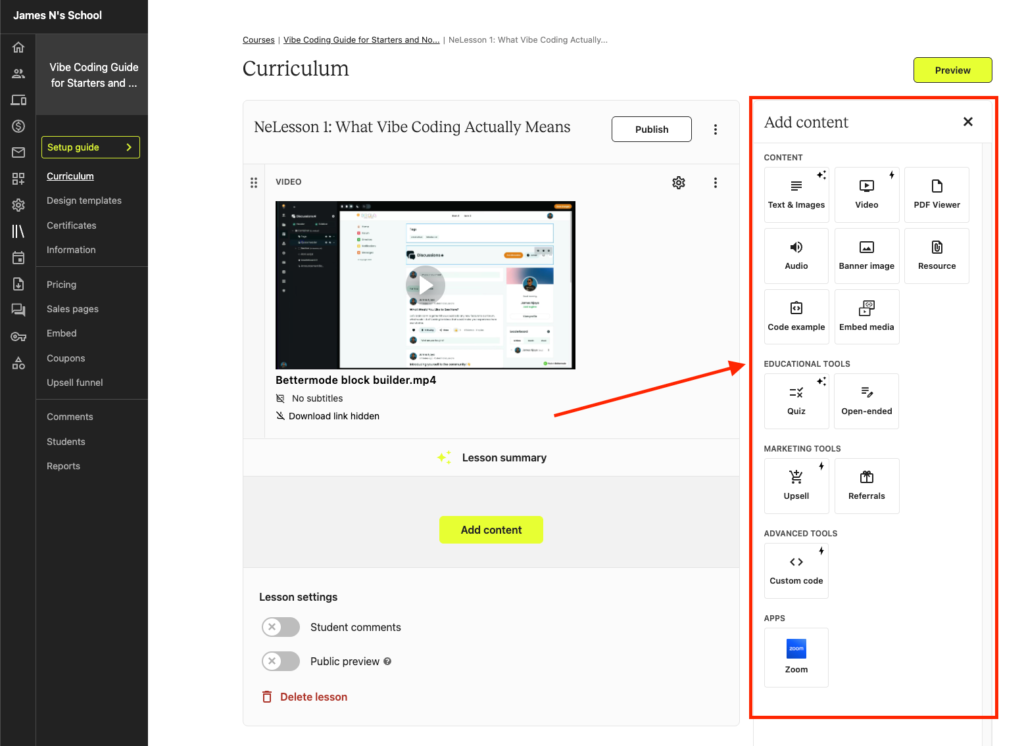Add a PDF Viewer block

[936, 194]
